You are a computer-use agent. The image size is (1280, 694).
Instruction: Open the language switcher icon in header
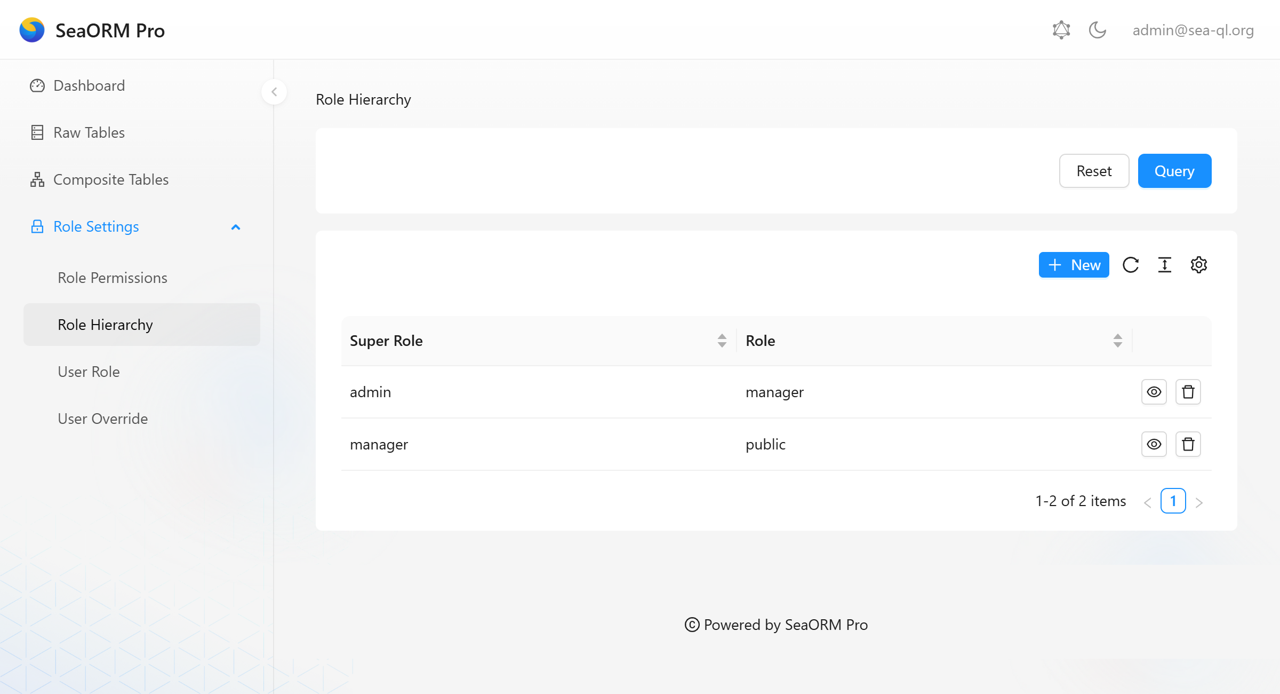coord(1061,30)
